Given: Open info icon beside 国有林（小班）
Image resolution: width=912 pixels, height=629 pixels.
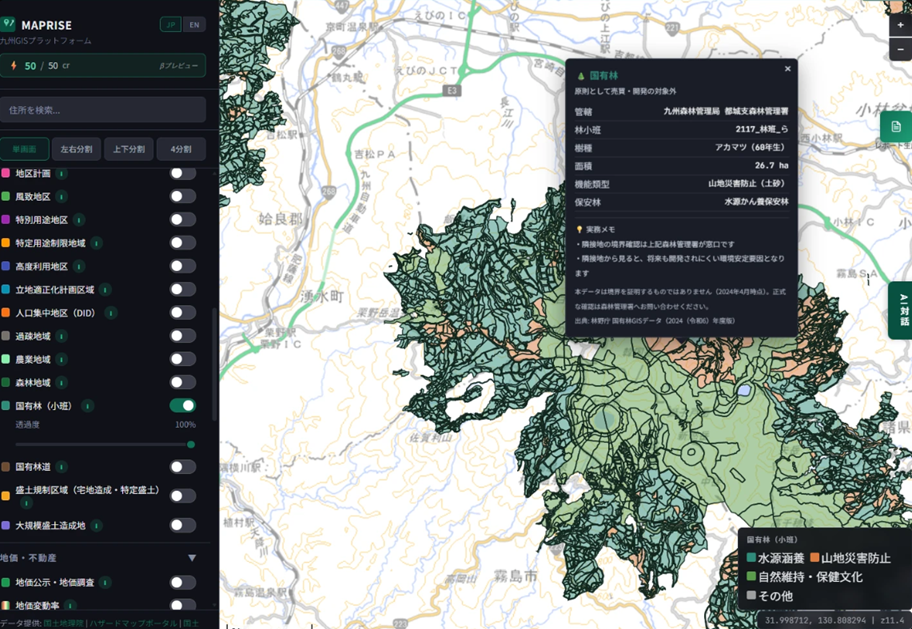Looking at the screenshot, I should point(88,406).
